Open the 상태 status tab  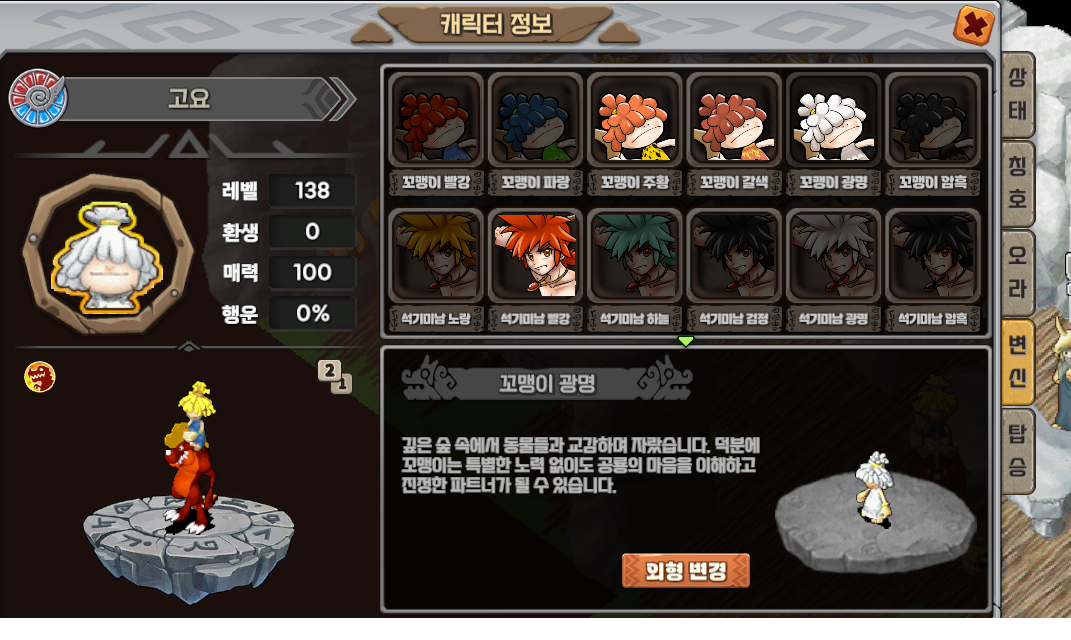[x=1018, y=94]
